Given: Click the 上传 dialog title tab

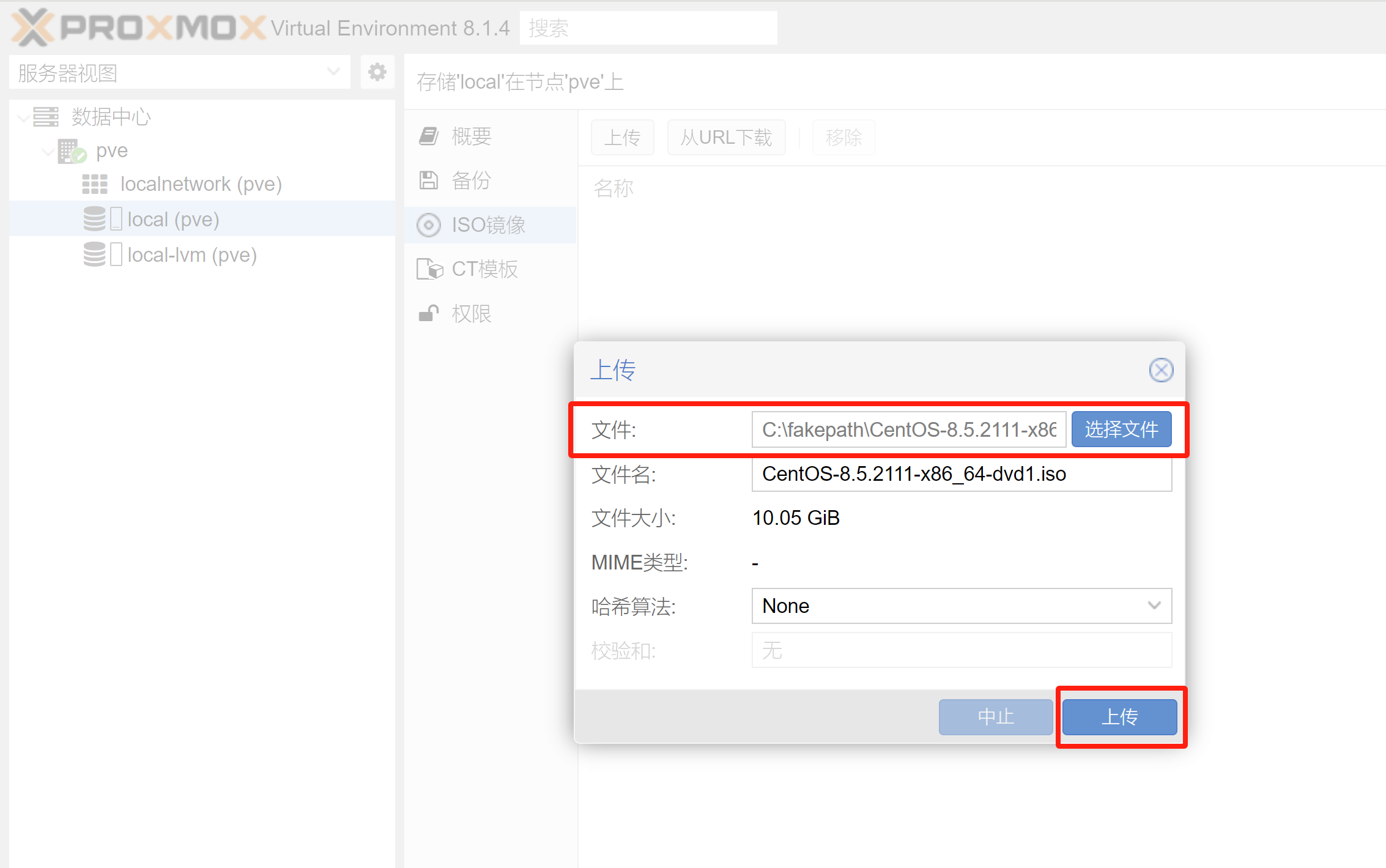Looking at the screenshot, I should [611, 370].
